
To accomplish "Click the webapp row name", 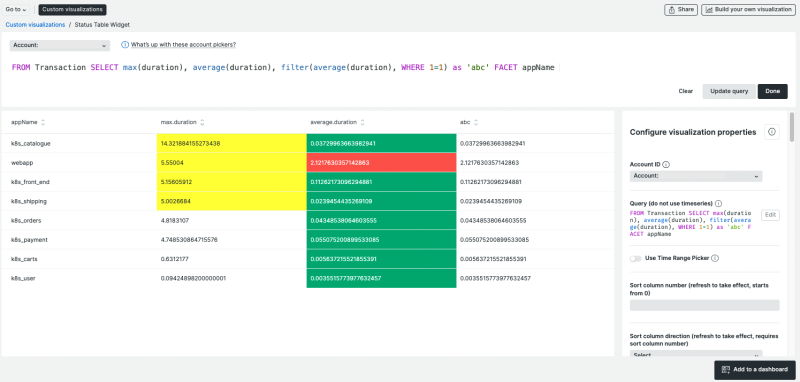I will (22, 163).
